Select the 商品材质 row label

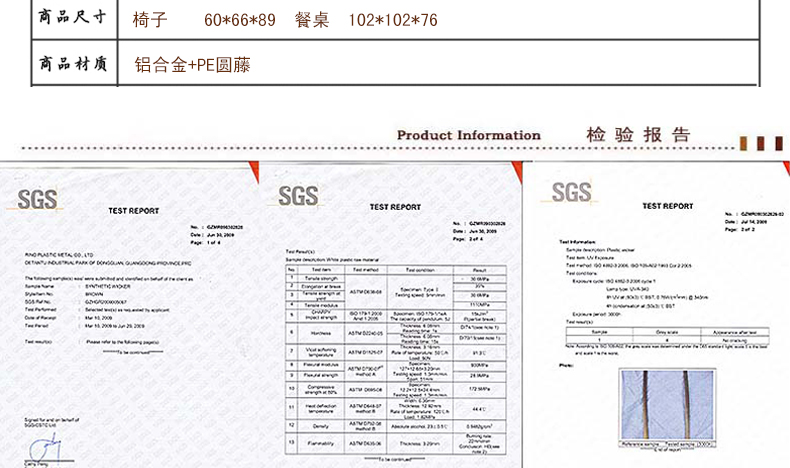[x=72, y=65]
